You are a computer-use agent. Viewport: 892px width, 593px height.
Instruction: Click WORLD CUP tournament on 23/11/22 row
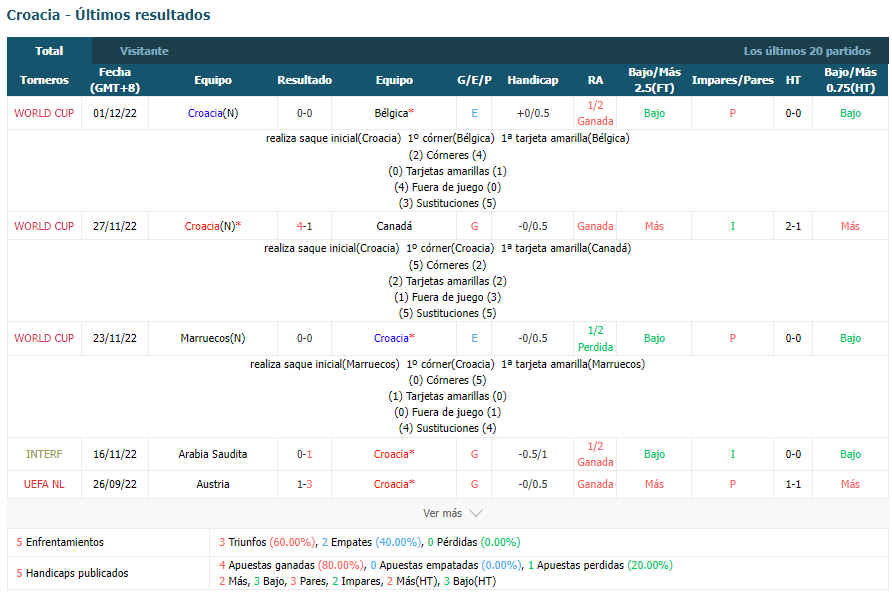click(44, 338)
